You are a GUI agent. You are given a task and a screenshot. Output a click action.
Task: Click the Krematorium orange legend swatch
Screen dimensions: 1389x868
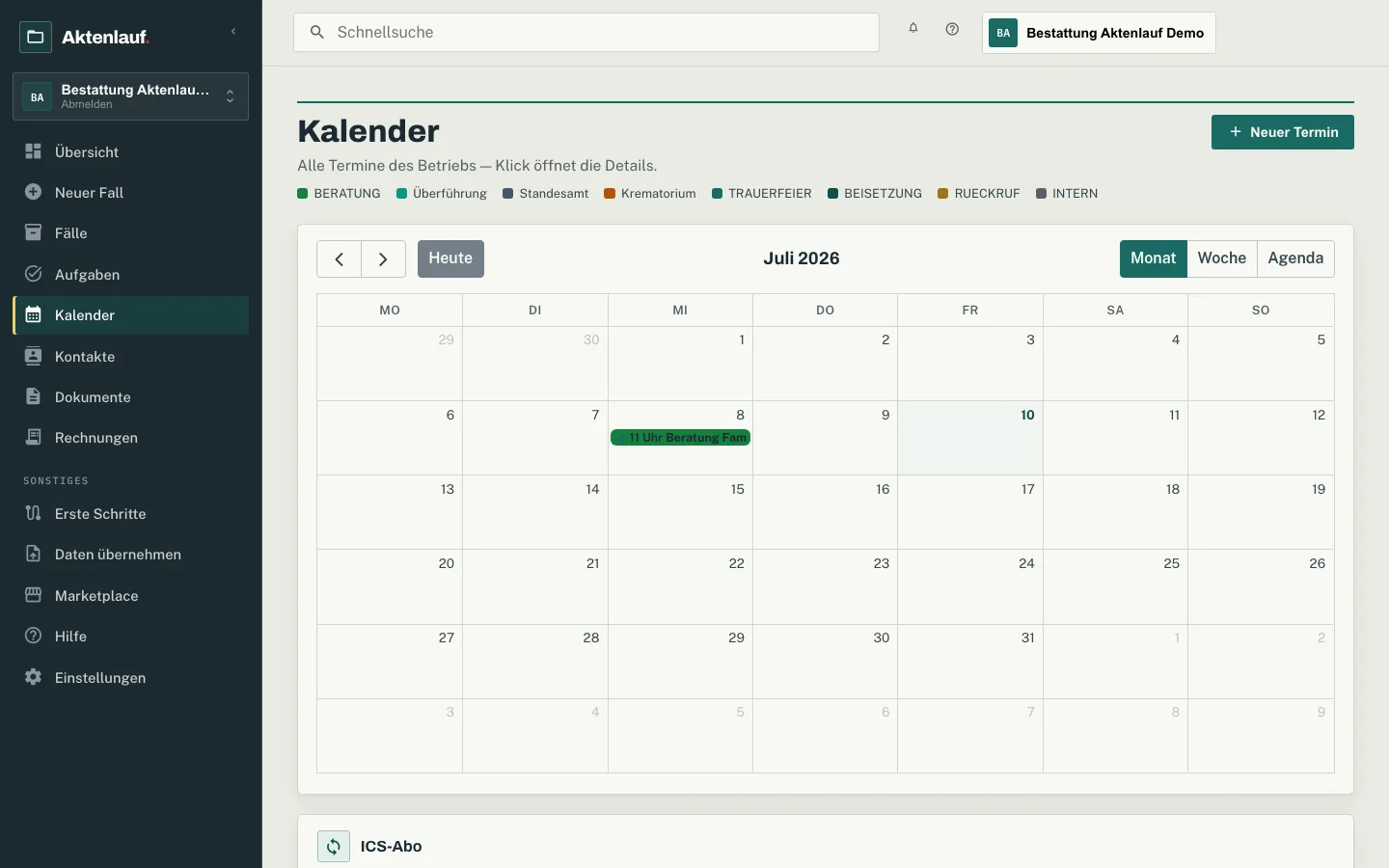click(x=610, y=194)
